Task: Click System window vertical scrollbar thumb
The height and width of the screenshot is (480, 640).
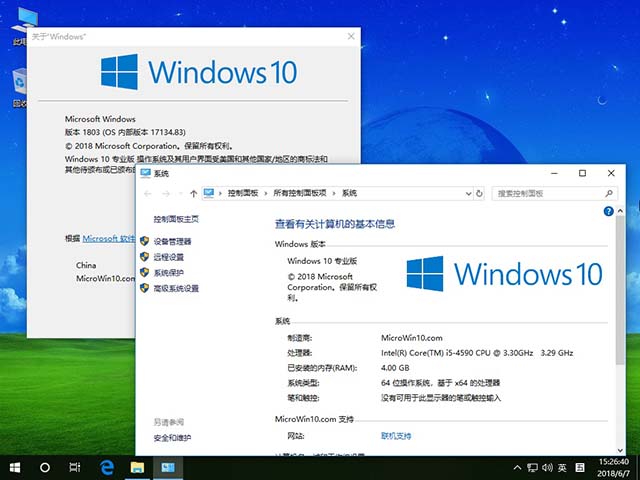Action: tap(620, 290)
